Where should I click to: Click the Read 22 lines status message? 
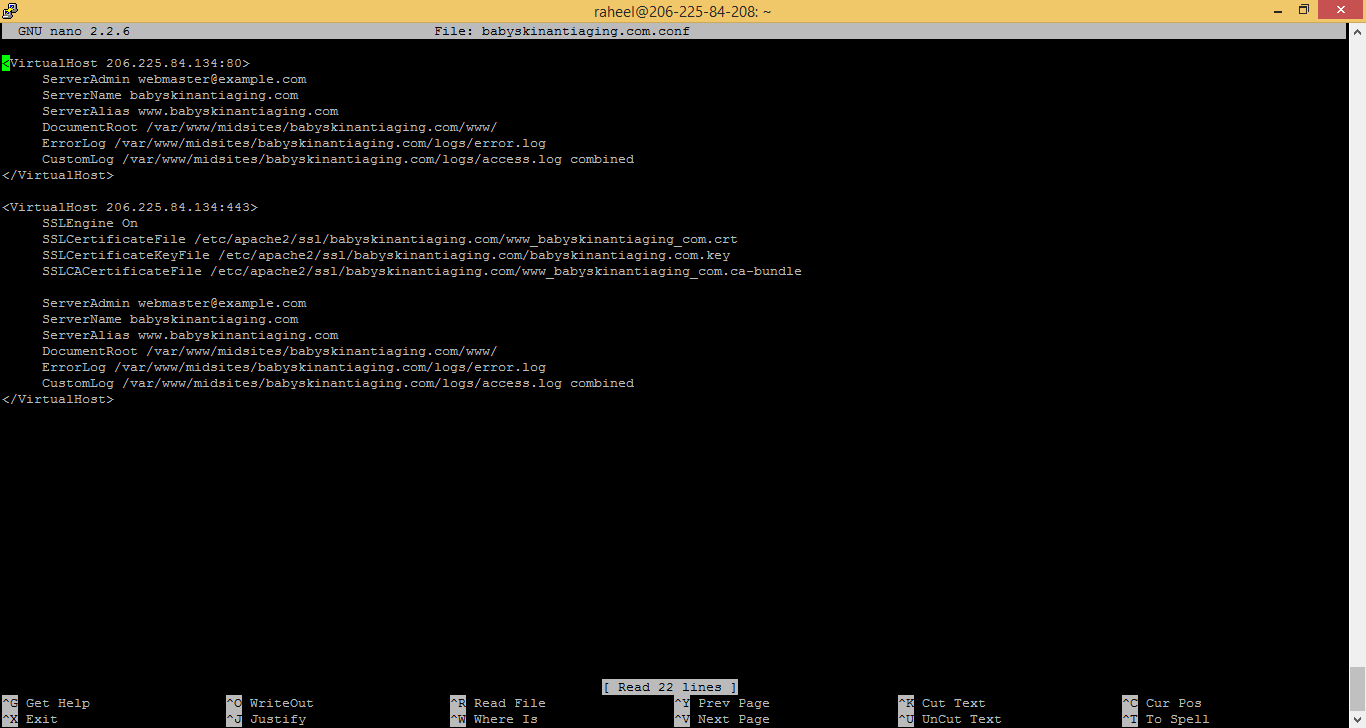tap(670, 687)
